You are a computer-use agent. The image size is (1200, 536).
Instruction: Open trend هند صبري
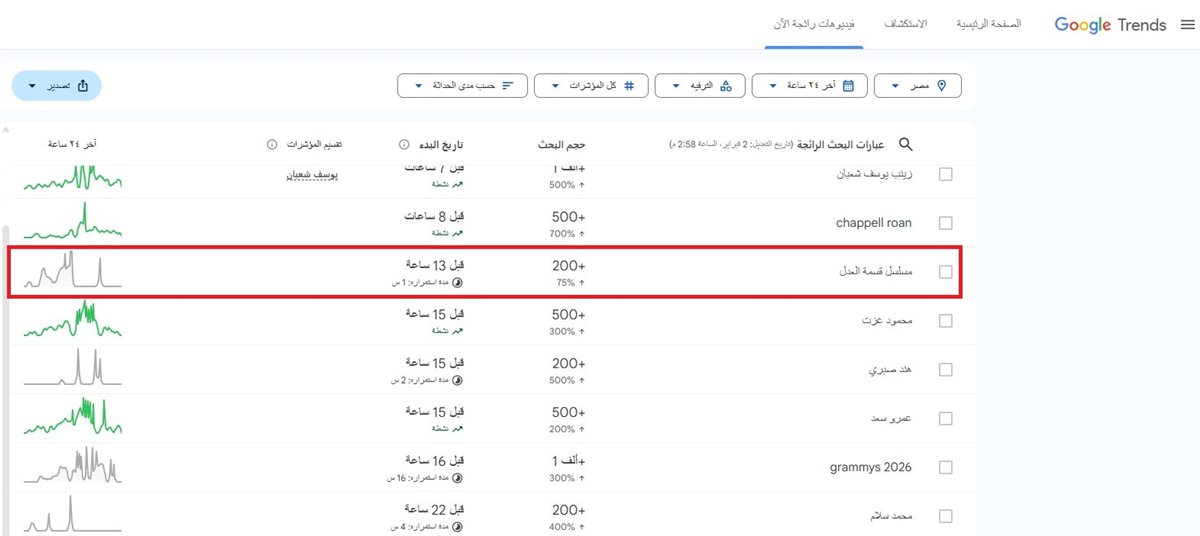coord(890,370)
